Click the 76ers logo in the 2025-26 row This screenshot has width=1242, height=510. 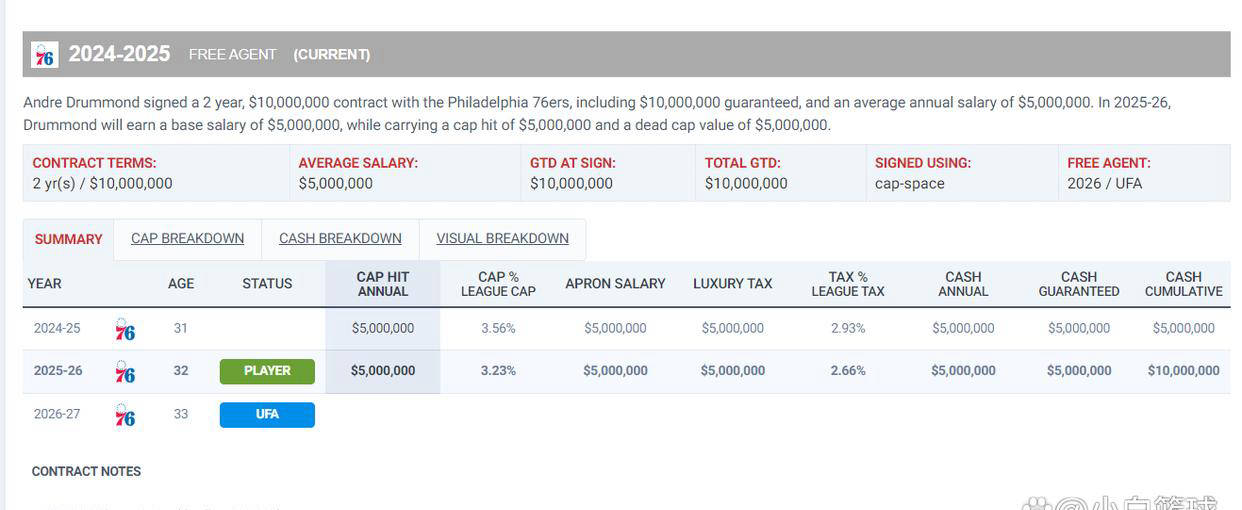[125, 372]
